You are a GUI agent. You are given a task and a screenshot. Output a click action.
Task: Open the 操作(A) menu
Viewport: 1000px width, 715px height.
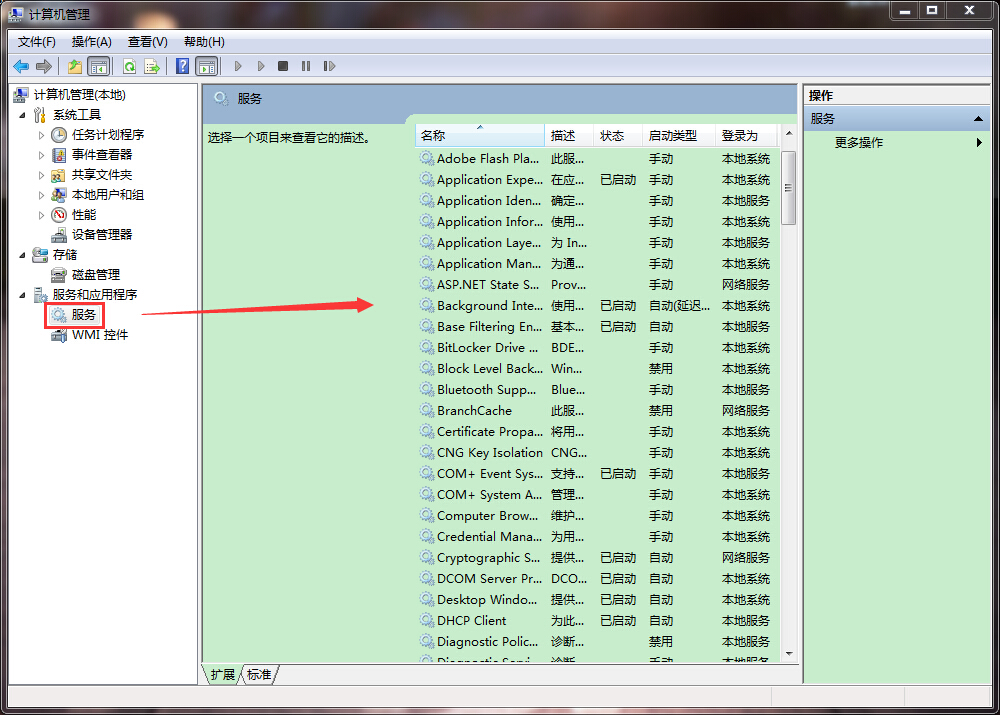point(91,42)
